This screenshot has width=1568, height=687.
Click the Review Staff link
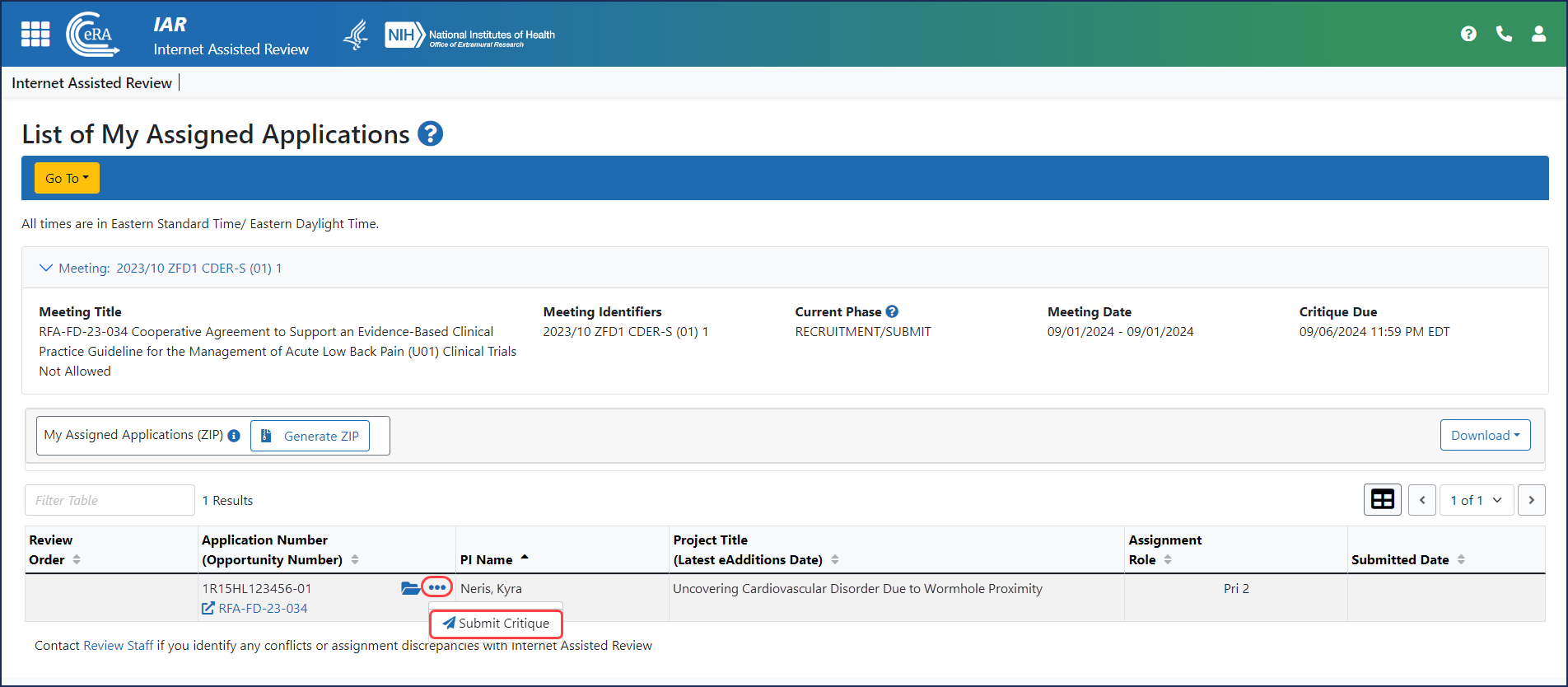[x=119, y=646]
